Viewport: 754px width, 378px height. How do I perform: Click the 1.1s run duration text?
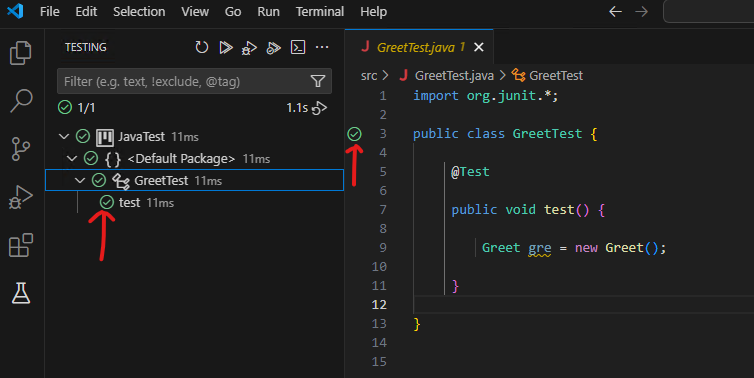[x=297, y=108]
